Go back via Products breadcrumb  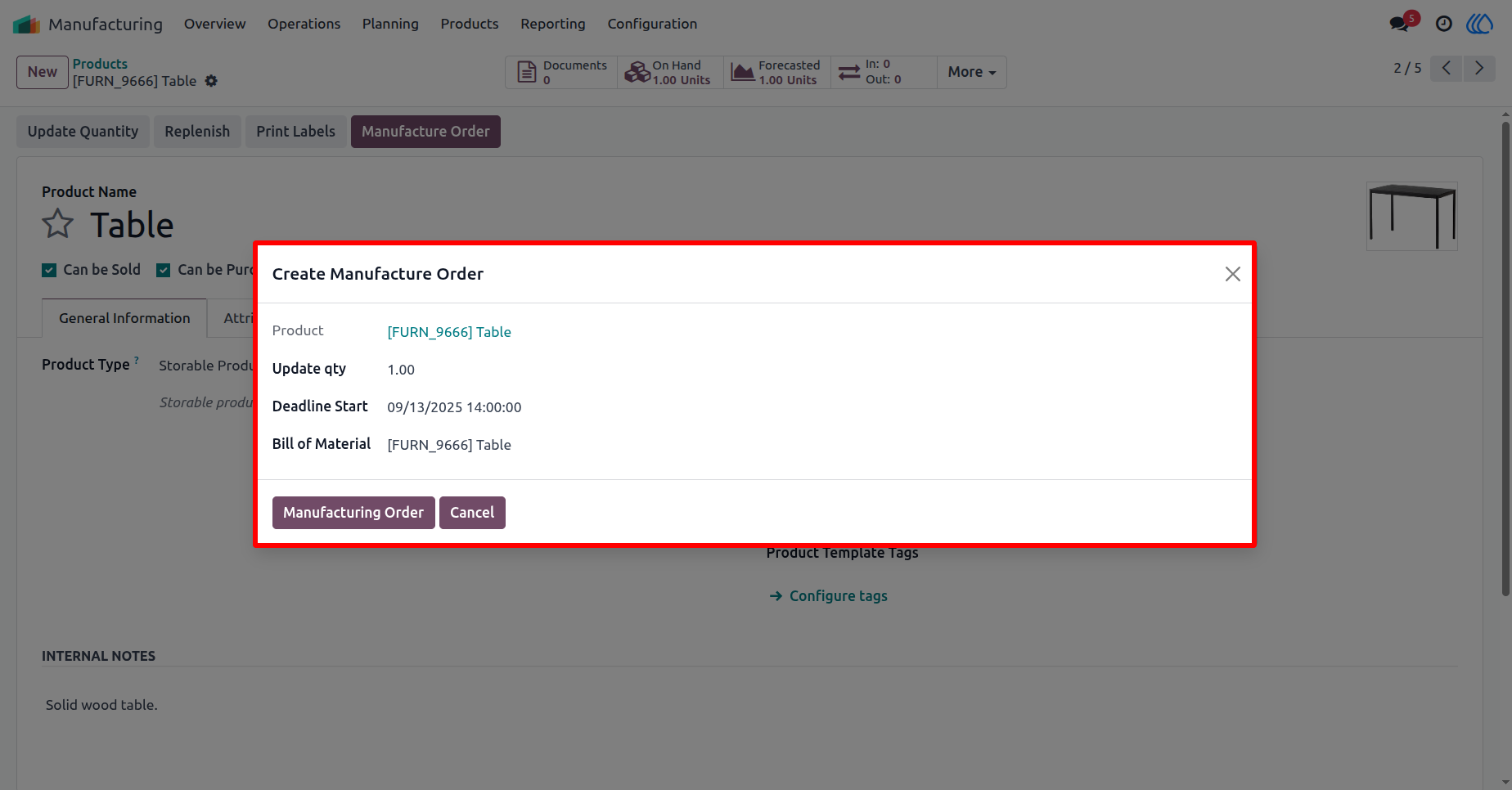coord(100,64)
